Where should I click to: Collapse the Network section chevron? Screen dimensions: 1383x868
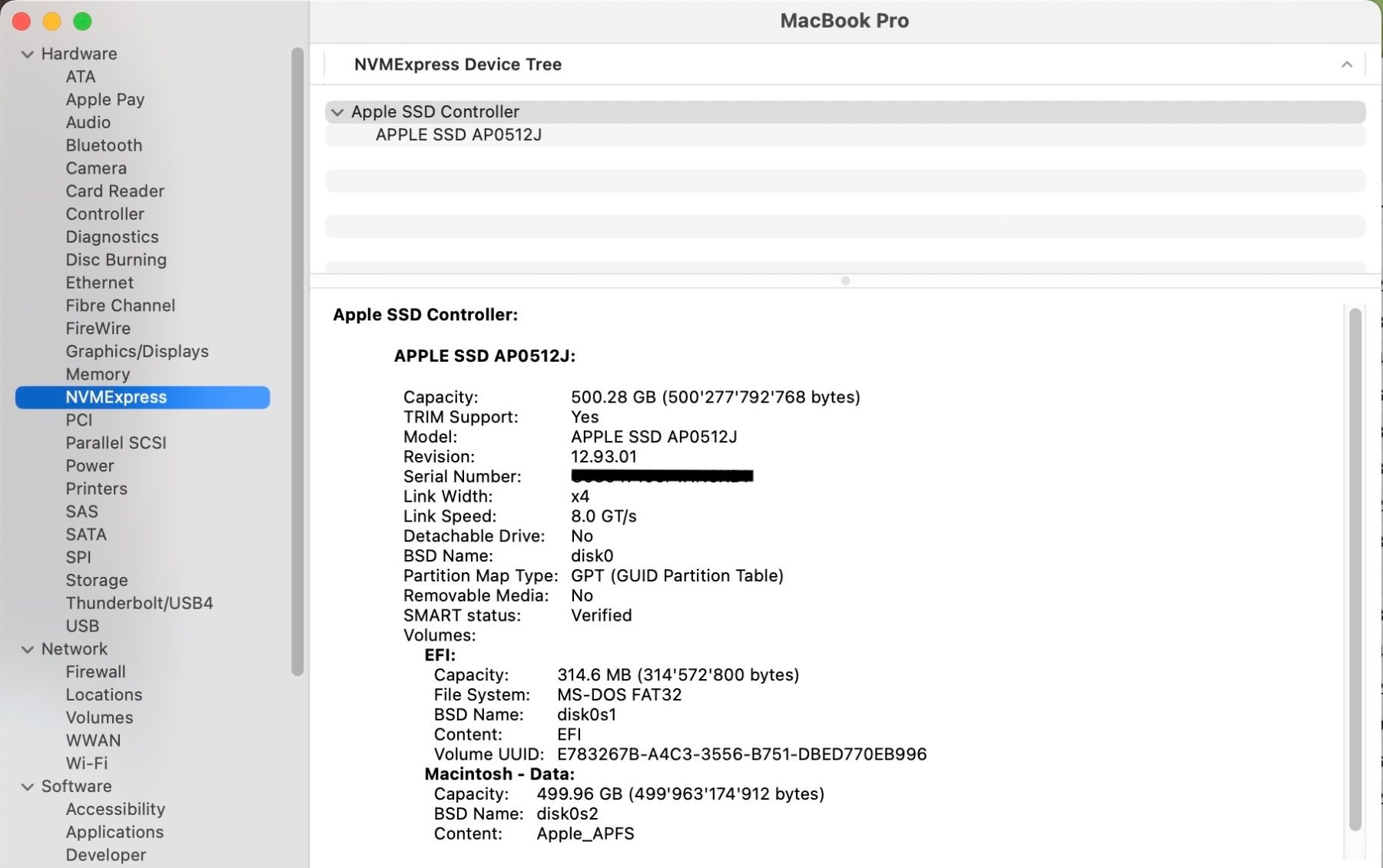click(x=28, y=650)
